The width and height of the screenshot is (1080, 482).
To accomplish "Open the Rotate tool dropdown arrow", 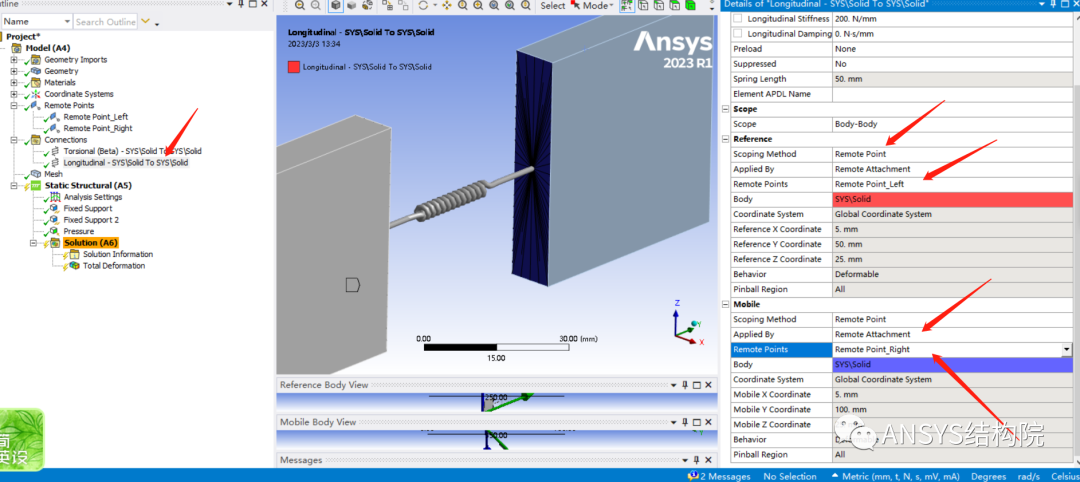I will (435, 6).
